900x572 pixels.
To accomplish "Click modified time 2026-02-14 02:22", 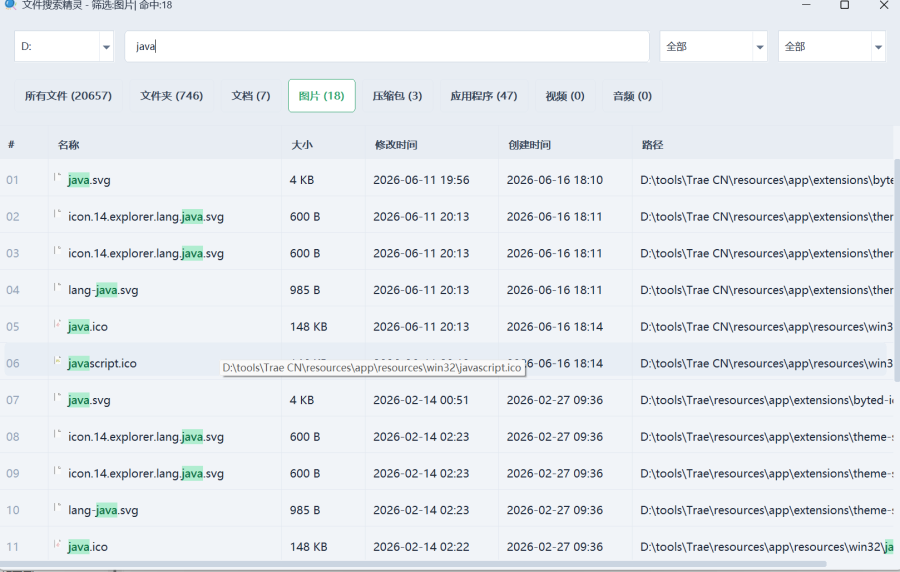I will point(421,547).
